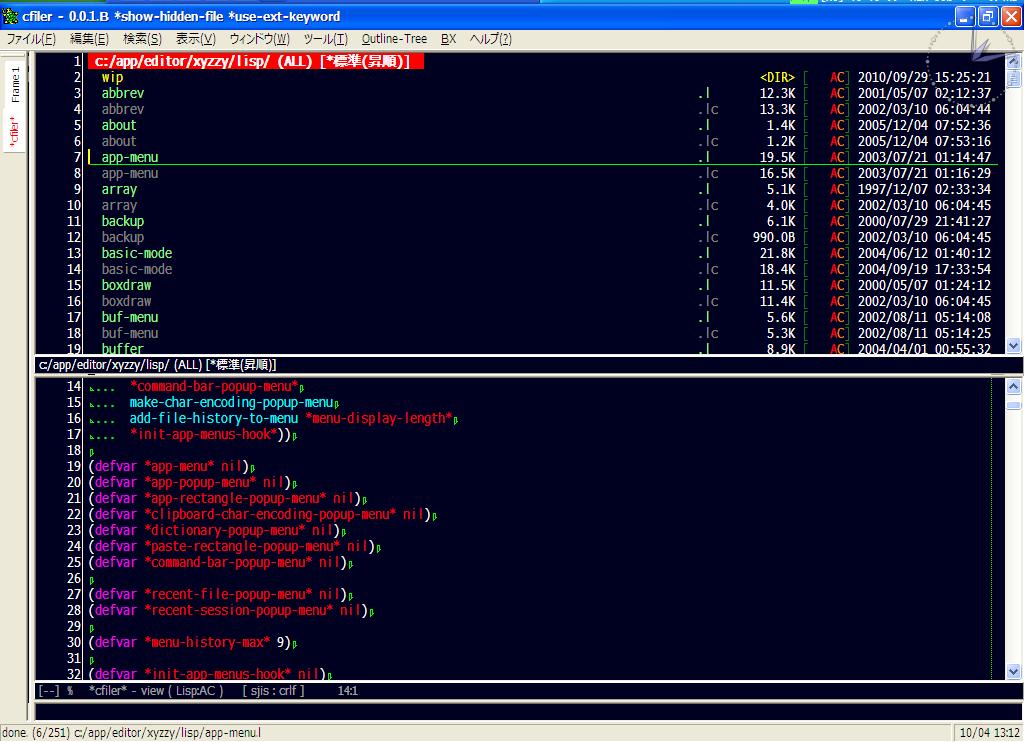The height and width of the screenshot is (742, 1024).
Task: Click the (defvar *menu-history-max* 9) line
Action: click(190, 643)
